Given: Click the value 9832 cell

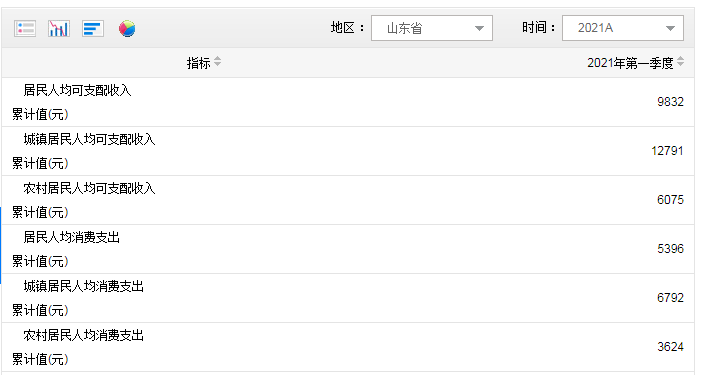Looking at the screenshot, I should [x=670, y=102].
